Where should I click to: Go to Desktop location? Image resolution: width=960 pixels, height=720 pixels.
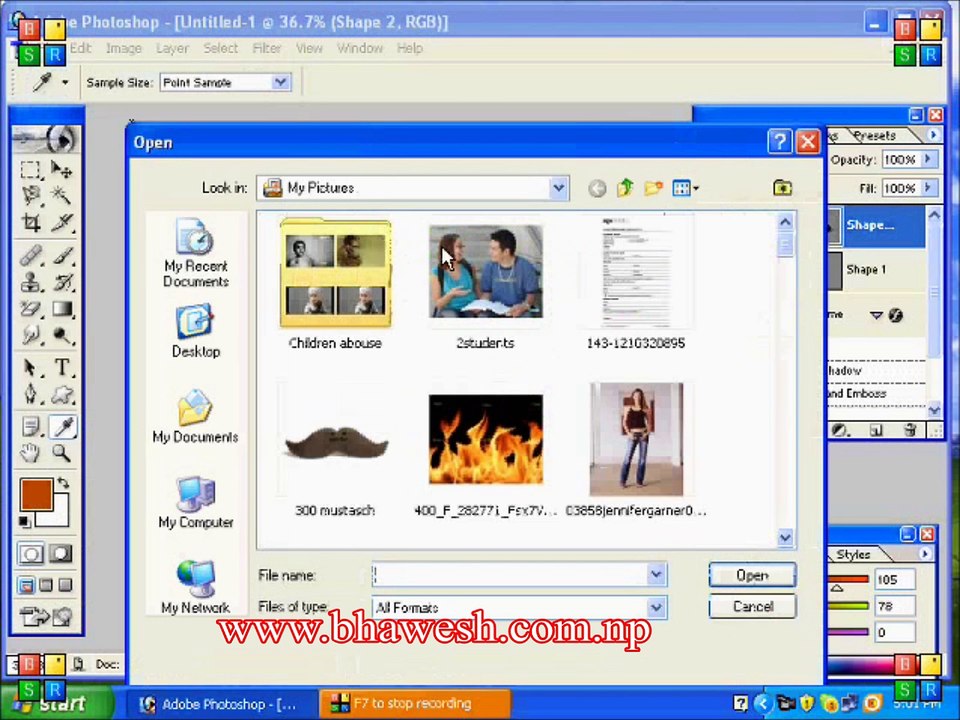pos(196,331)
